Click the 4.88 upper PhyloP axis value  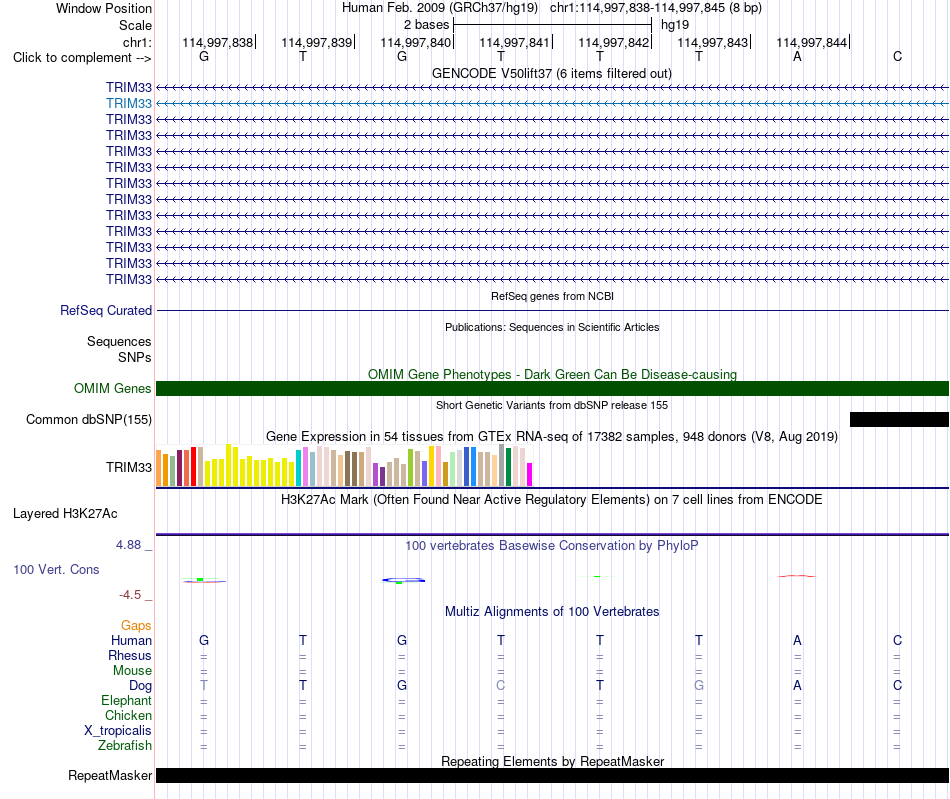[x=128, y=545]
